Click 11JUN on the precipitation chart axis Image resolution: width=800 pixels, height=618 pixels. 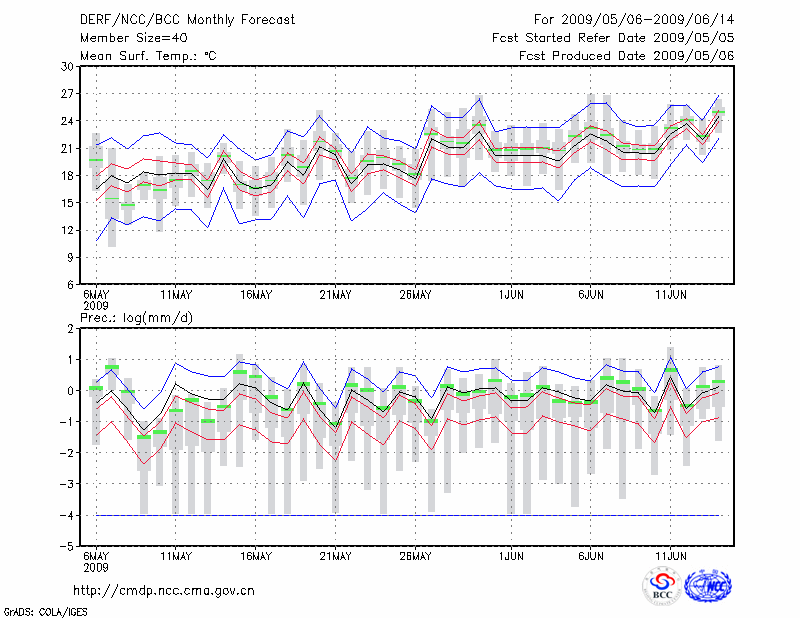click(x=670, y=556)
